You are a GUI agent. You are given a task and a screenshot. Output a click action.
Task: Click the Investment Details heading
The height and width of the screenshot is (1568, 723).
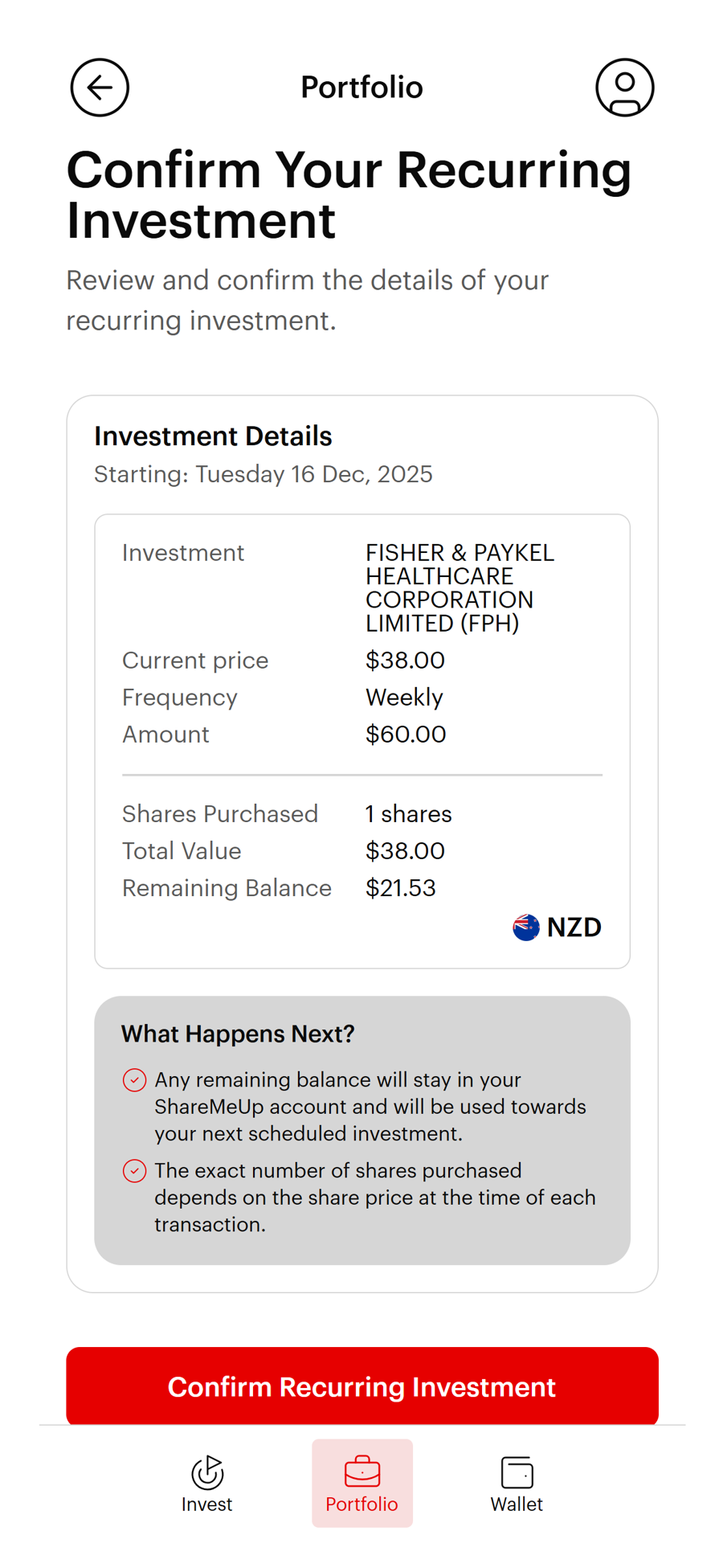[213, 436]
